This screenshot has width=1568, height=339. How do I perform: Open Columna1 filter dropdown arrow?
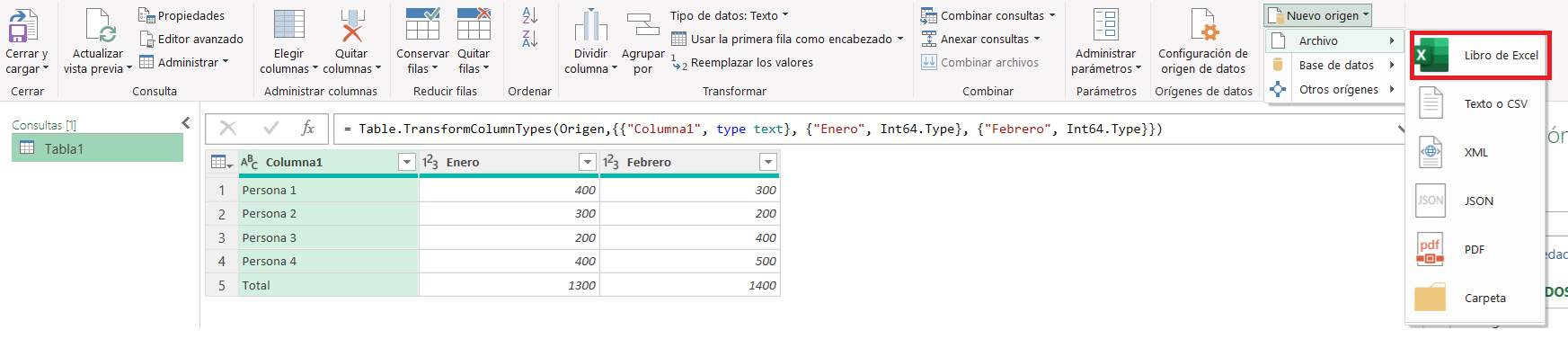(407, 162)
